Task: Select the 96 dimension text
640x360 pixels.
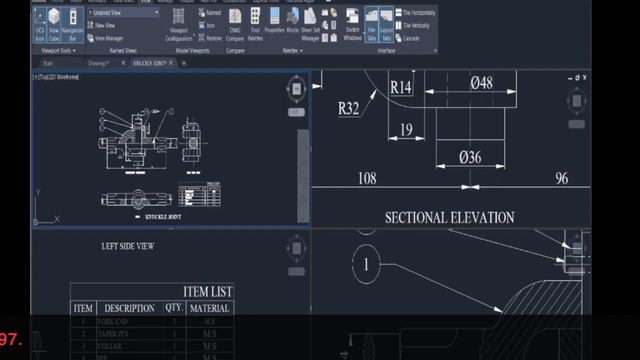Action: pos(562,178)
